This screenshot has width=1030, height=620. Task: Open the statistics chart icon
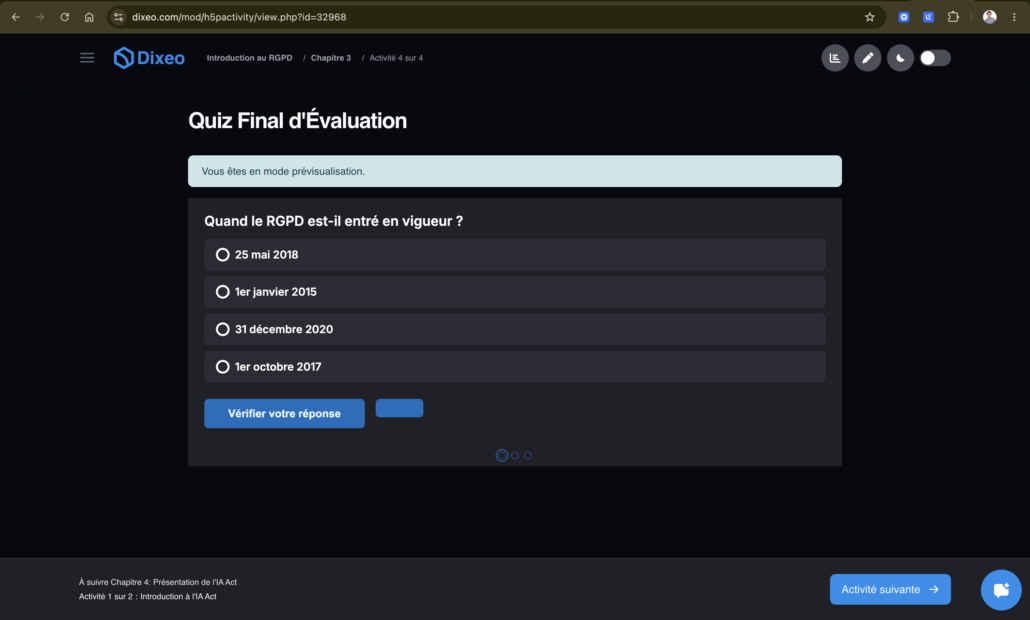pyautogui.click(x=835, y=58)
